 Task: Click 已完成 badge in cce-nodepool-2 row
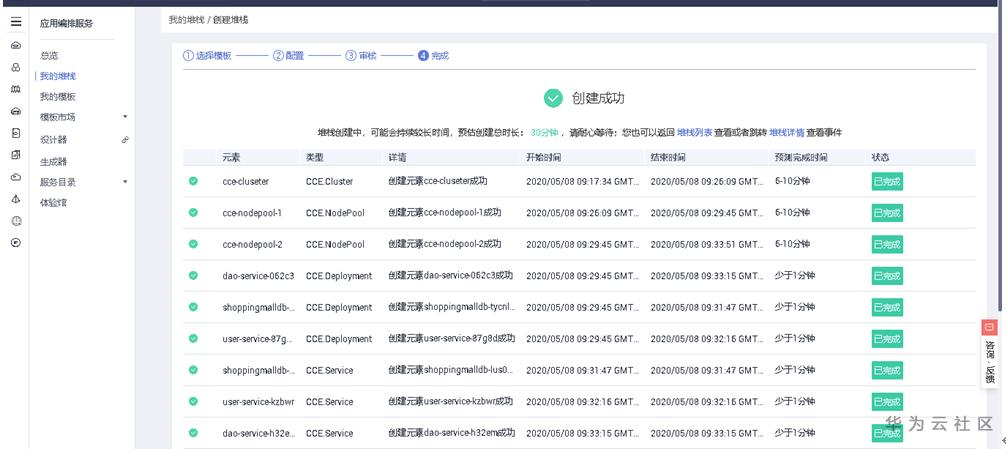coord(887,244)
